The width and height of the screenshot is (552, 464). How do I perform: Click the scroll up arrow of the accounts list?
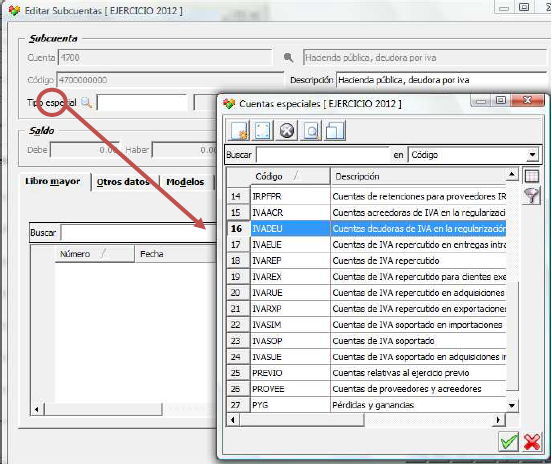tap(512, 174)
